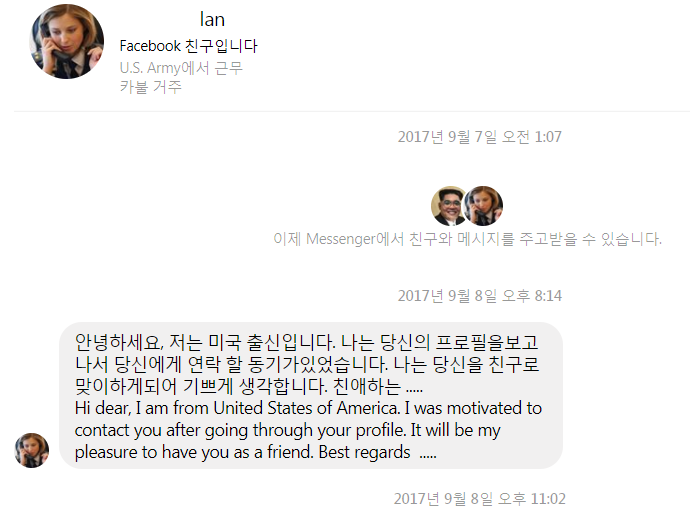Click the '나서 당신에게 연락 할' message line
Screen dimensions: 690x507
307,364
